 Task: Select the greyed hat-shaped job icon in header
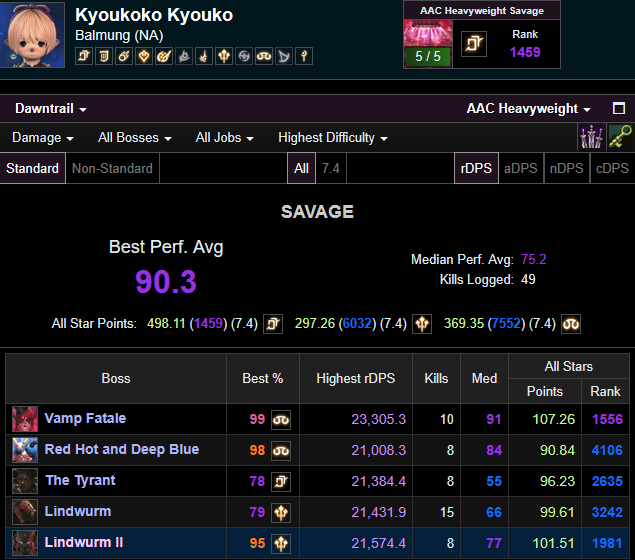pos(184,56)
